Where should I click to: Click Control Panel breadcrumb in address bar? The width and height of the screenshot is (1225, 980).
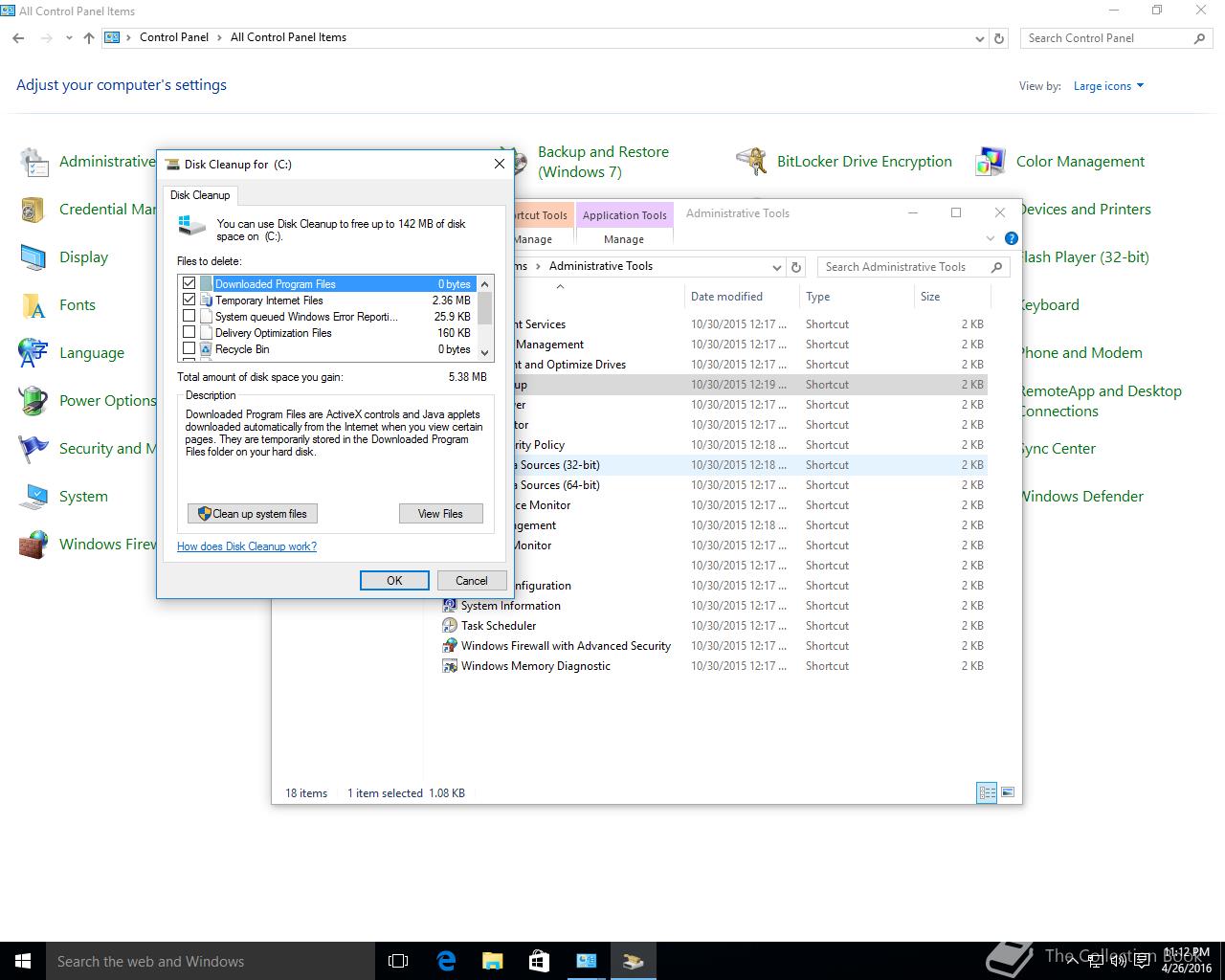(x=173, y=37)
